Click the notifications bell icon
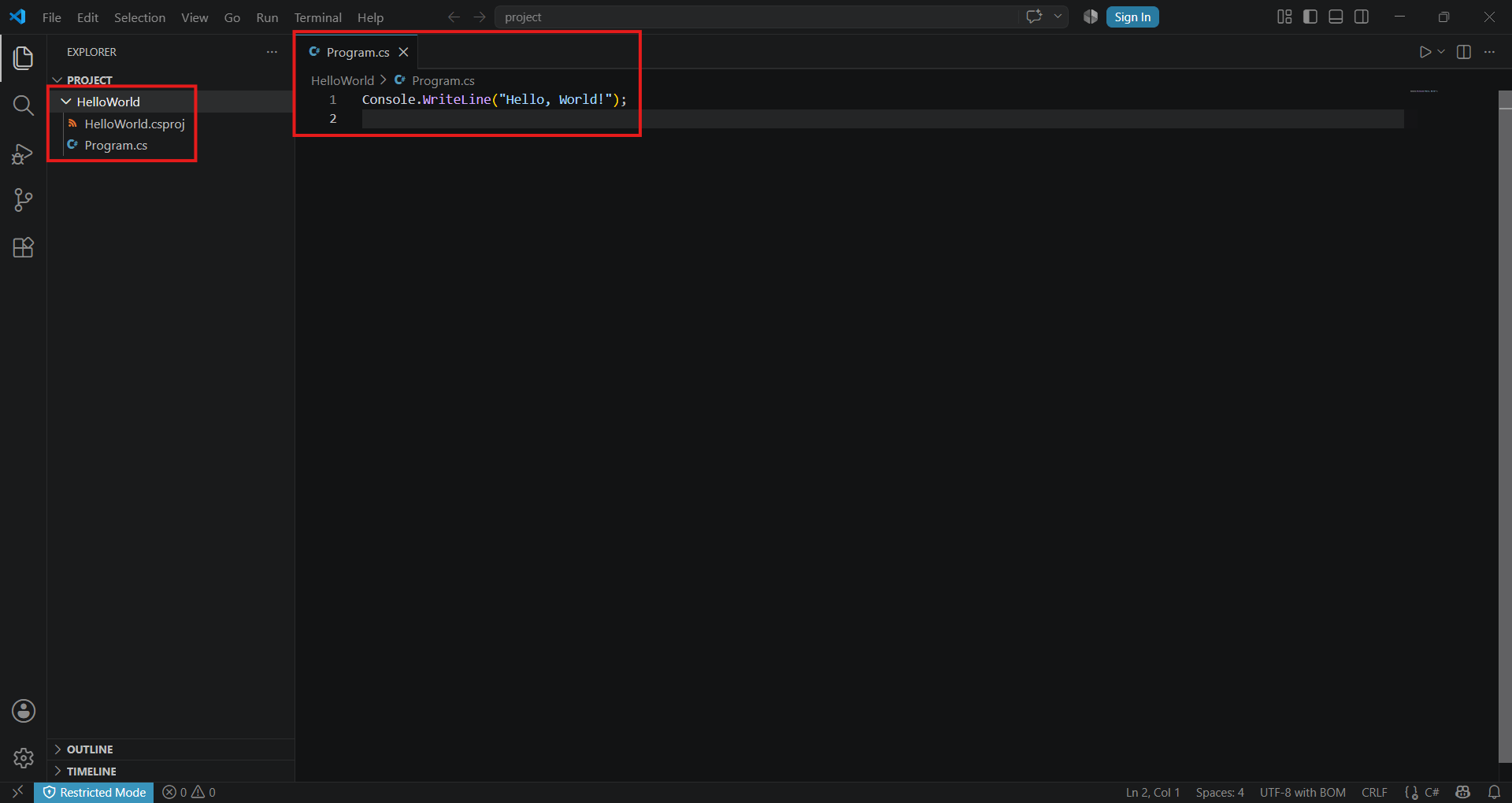The image size is (1512, 803). point(1494,792)
